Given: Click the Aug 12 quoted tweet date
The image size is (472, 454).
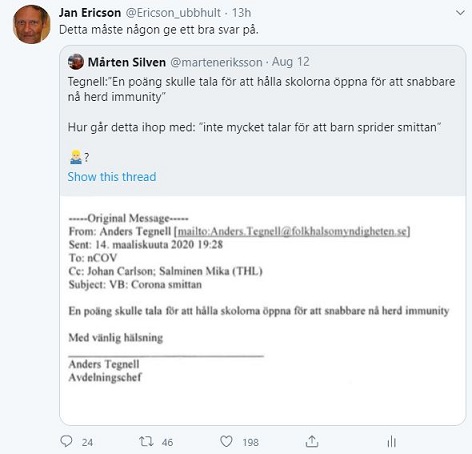Looking at the screenshot, I should point(291,62).
